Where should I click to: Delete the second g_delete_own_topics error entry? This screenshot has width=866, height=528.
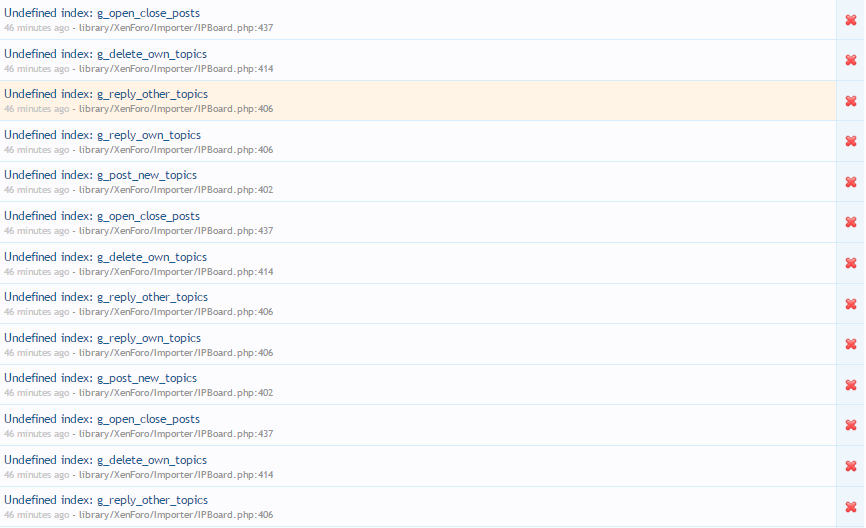click(851, 263)
